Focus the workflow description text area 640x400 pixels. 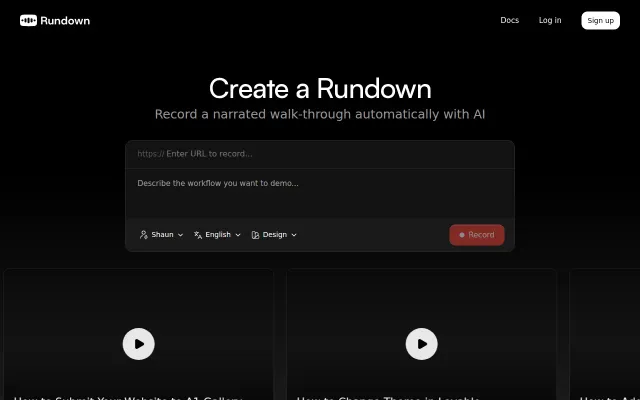[320, 193]
